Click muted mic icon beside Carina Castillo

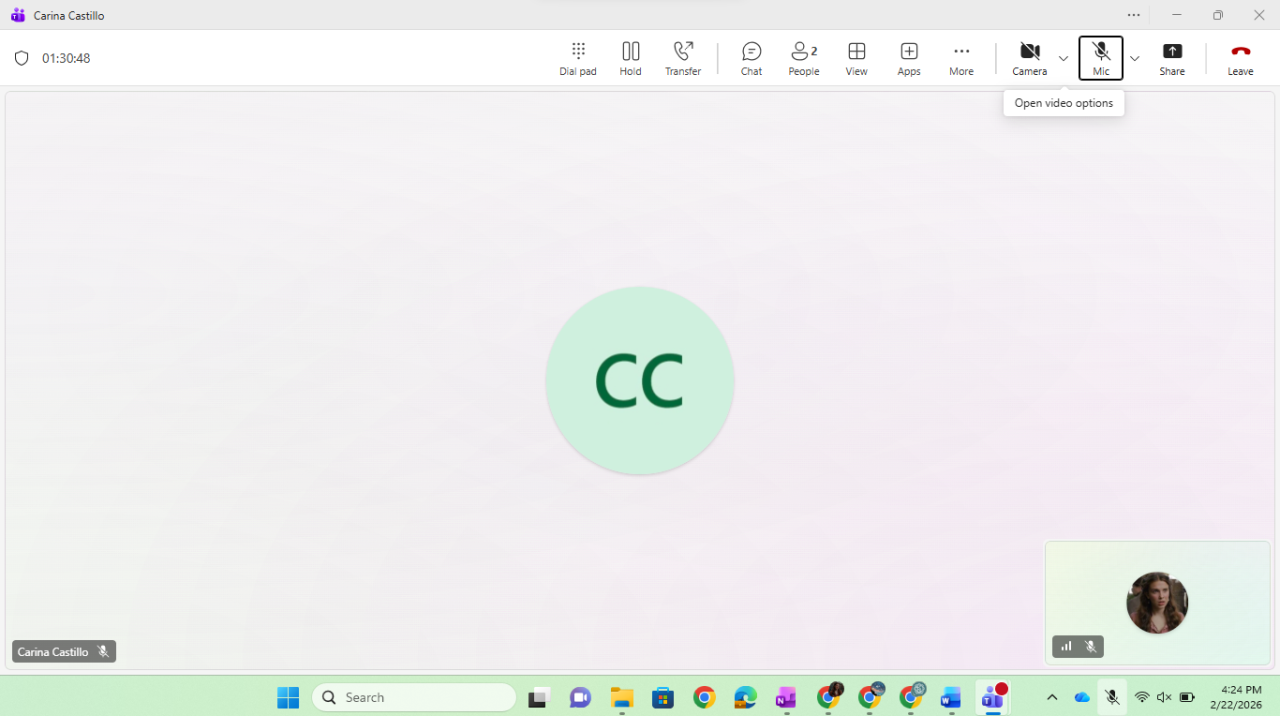pyautogui.click(x=103, y=652)
